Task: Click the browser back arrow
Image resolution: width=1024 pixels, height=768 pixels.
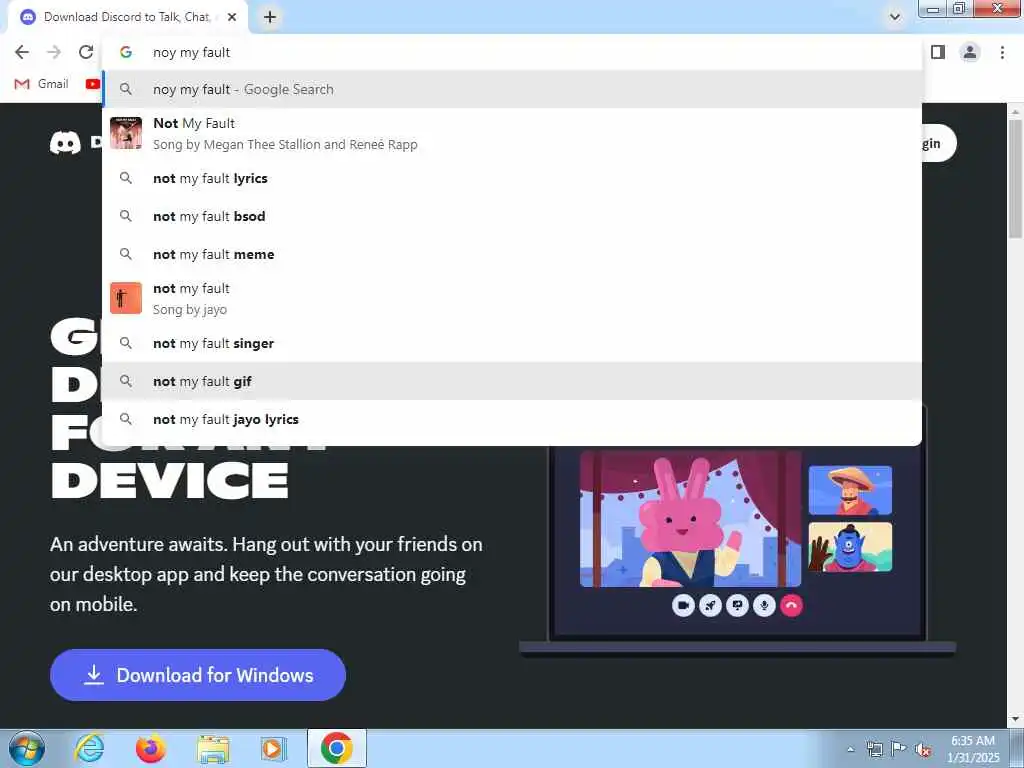Action: [22, 52]
